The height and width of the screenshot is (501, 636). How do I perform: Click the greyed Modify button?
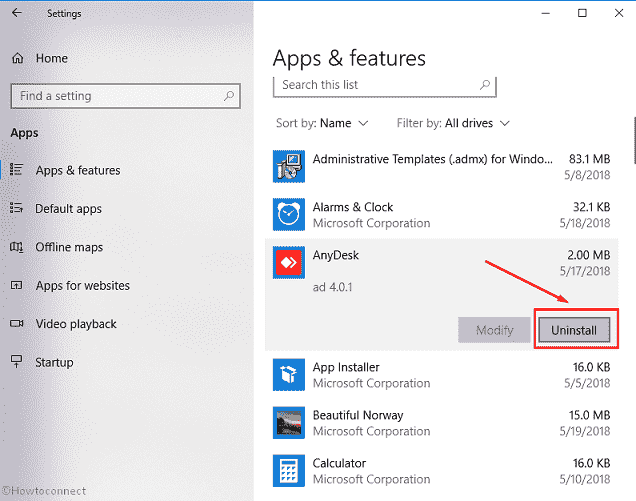click(x=494, y=330)
